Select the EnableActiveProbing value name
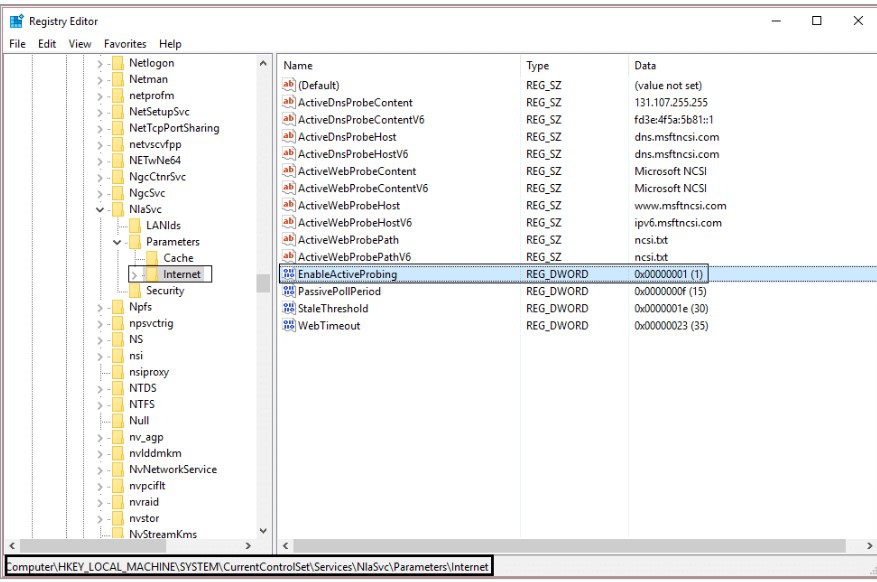This screenshot has width=877, height=582. tap(347, 274)
